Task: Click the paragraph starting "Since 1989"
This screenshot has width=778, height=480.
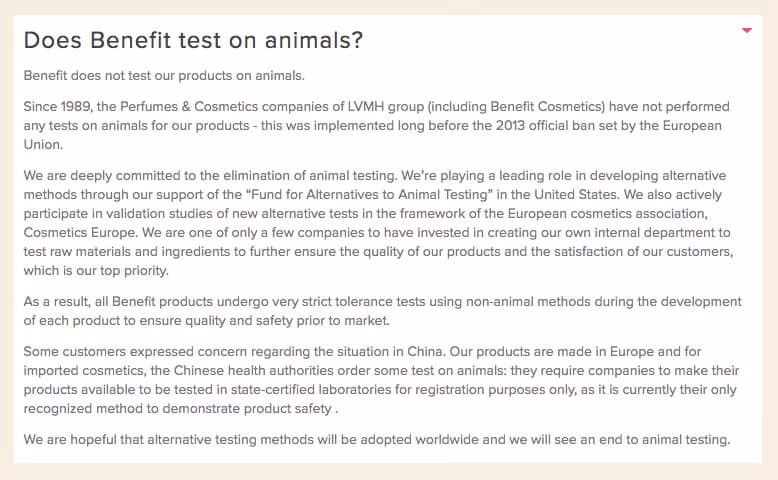Action: pos(375,116)
